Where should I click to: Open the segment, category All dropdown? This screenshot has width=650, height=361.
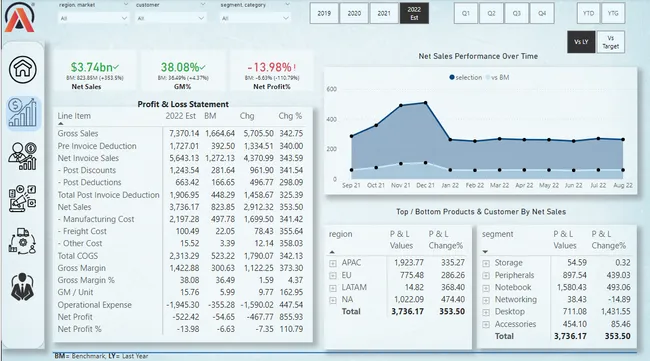coord(255,18)
